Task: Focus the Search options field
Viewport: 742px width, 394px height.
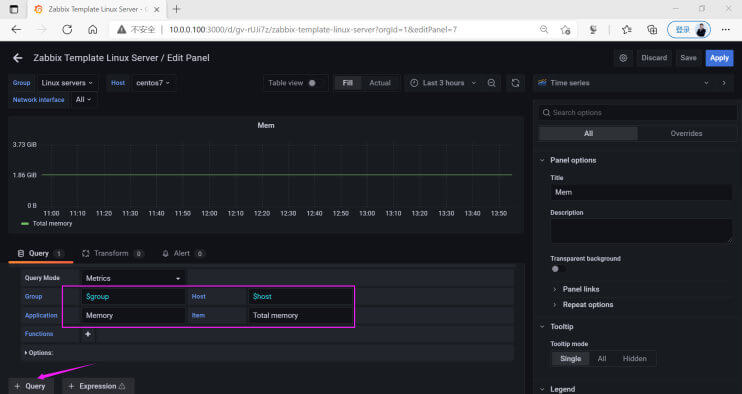Action: (638, 113)
